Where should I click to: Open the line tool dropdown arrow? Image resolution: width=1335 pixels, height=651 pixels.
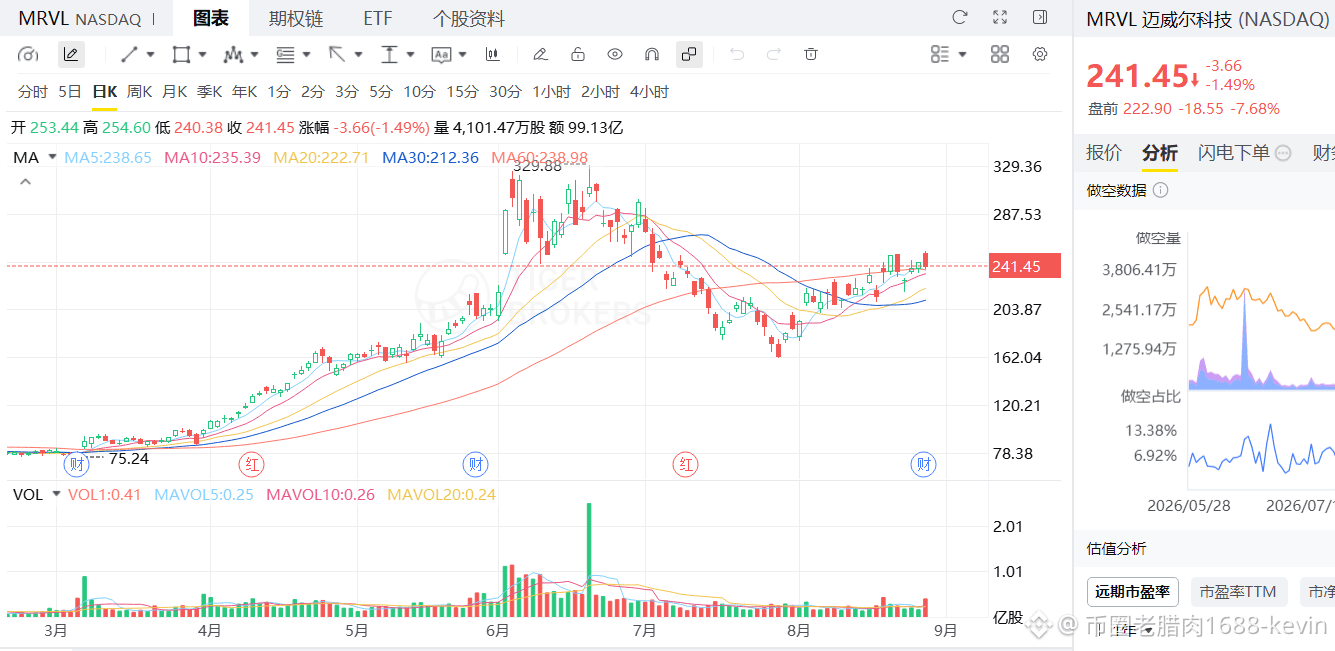(151, 54)
